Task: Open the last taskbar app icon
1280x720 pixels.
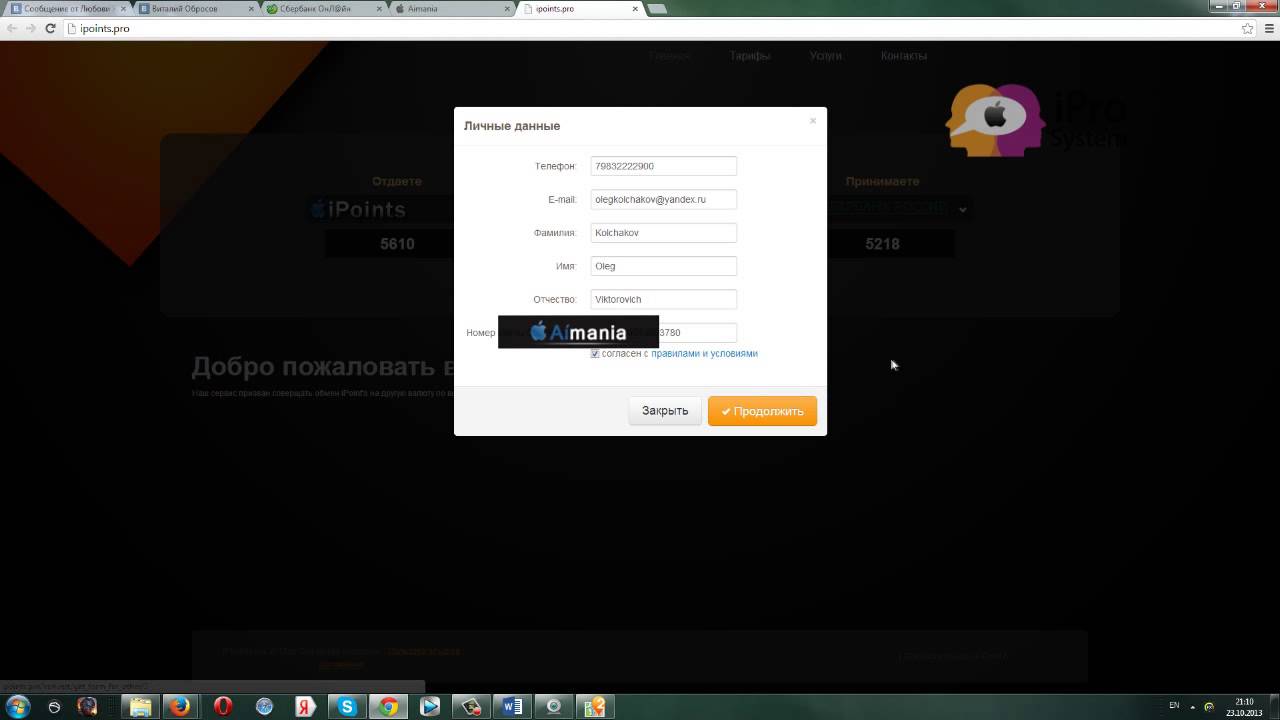Action: 595,707
